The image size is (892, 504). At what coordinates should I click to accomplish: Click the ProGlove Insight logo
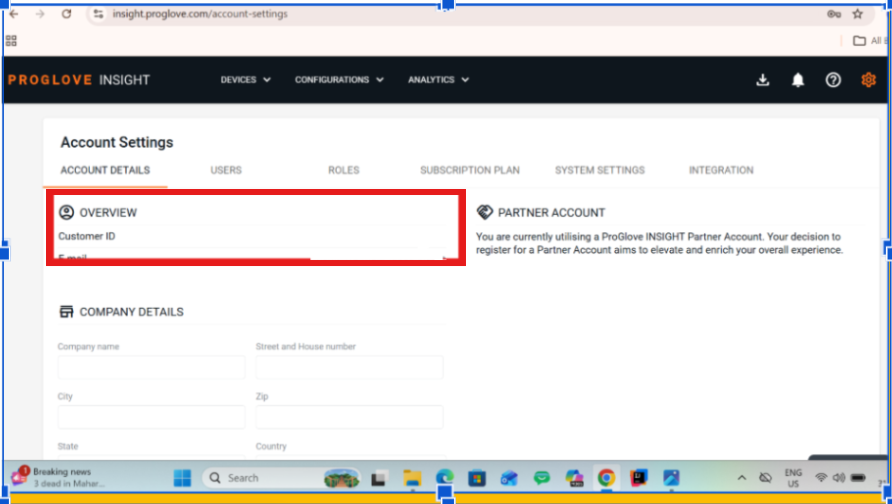coord(79,80)
